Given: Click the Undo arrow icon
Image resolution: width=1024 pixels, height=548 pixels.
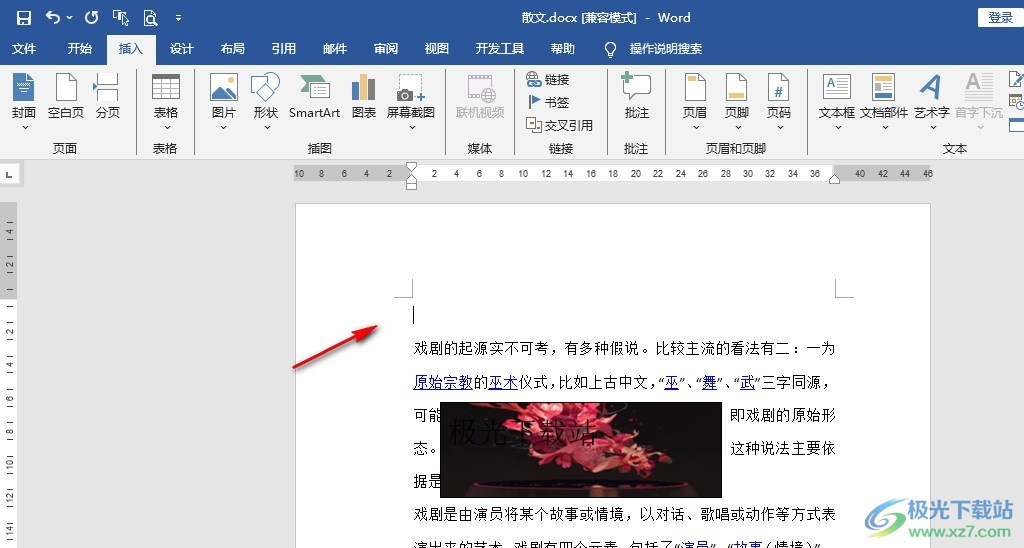Looking at the screenshot, I should coord(53,18).
